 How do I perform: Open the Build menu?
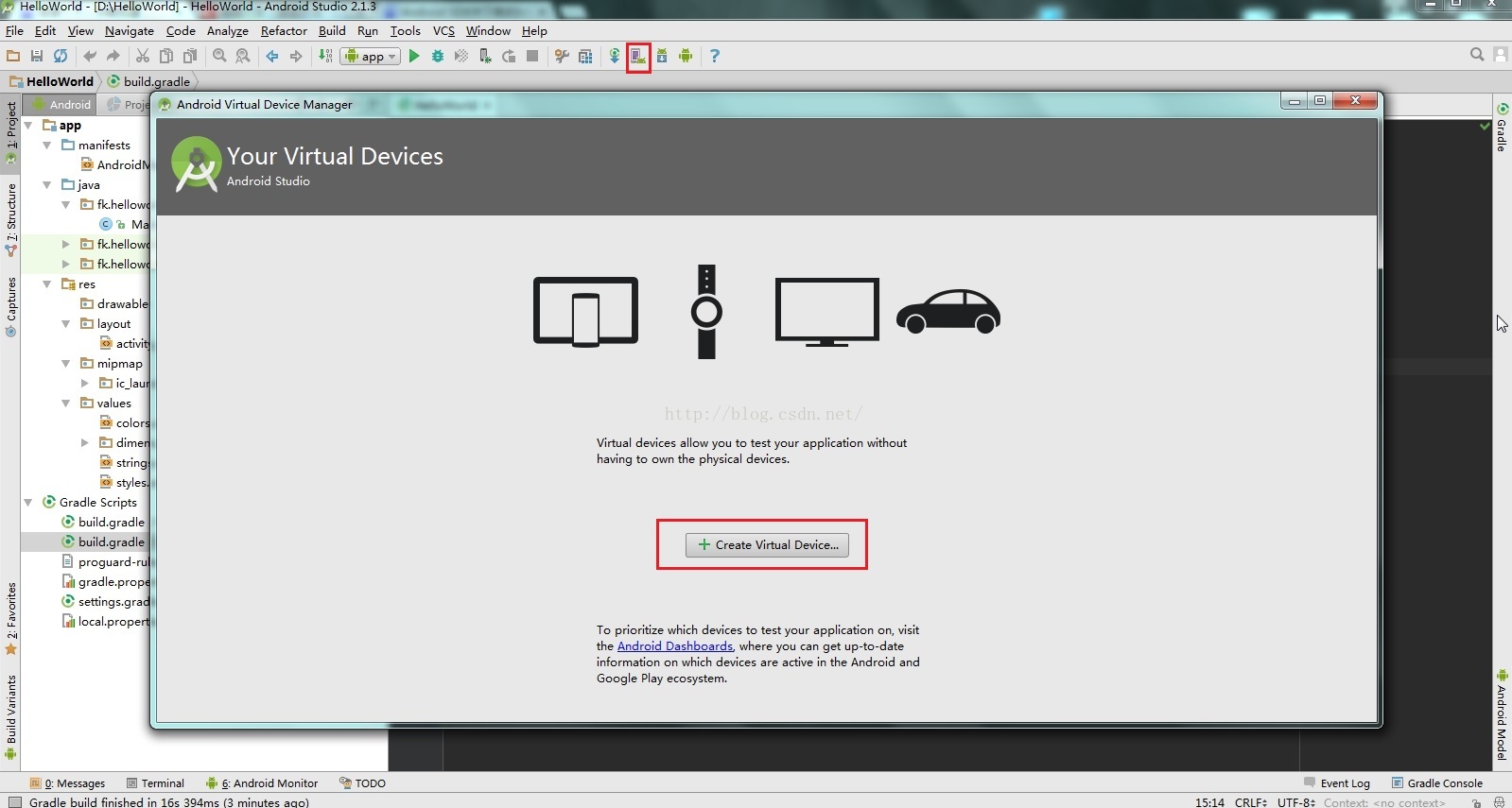click(332, 30)
